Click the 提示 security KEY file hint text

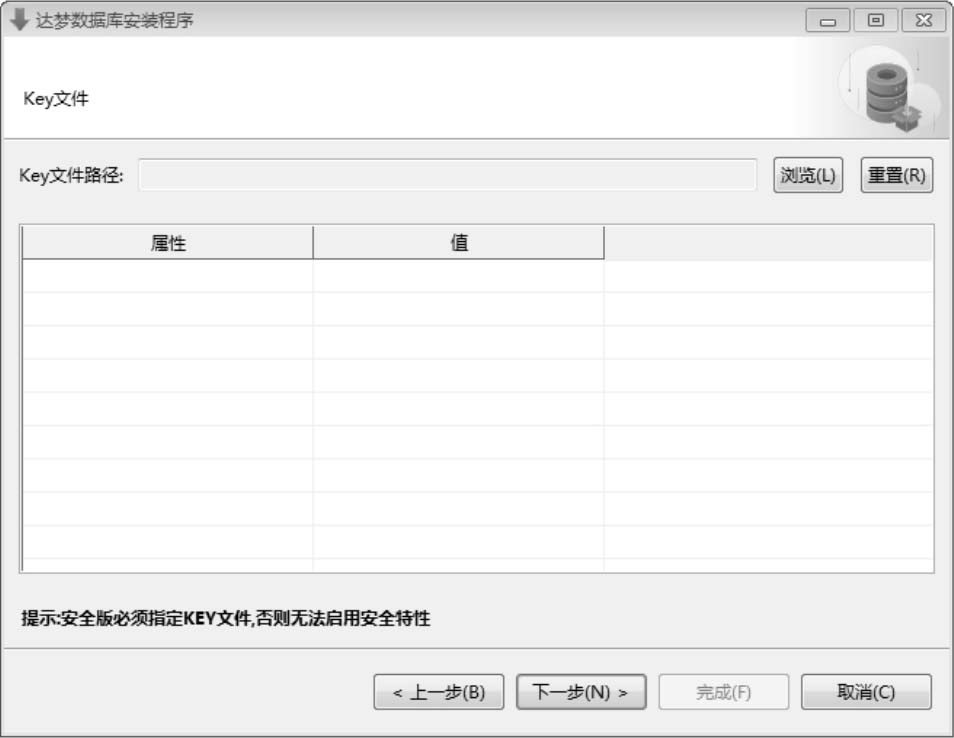coord(226,618)
